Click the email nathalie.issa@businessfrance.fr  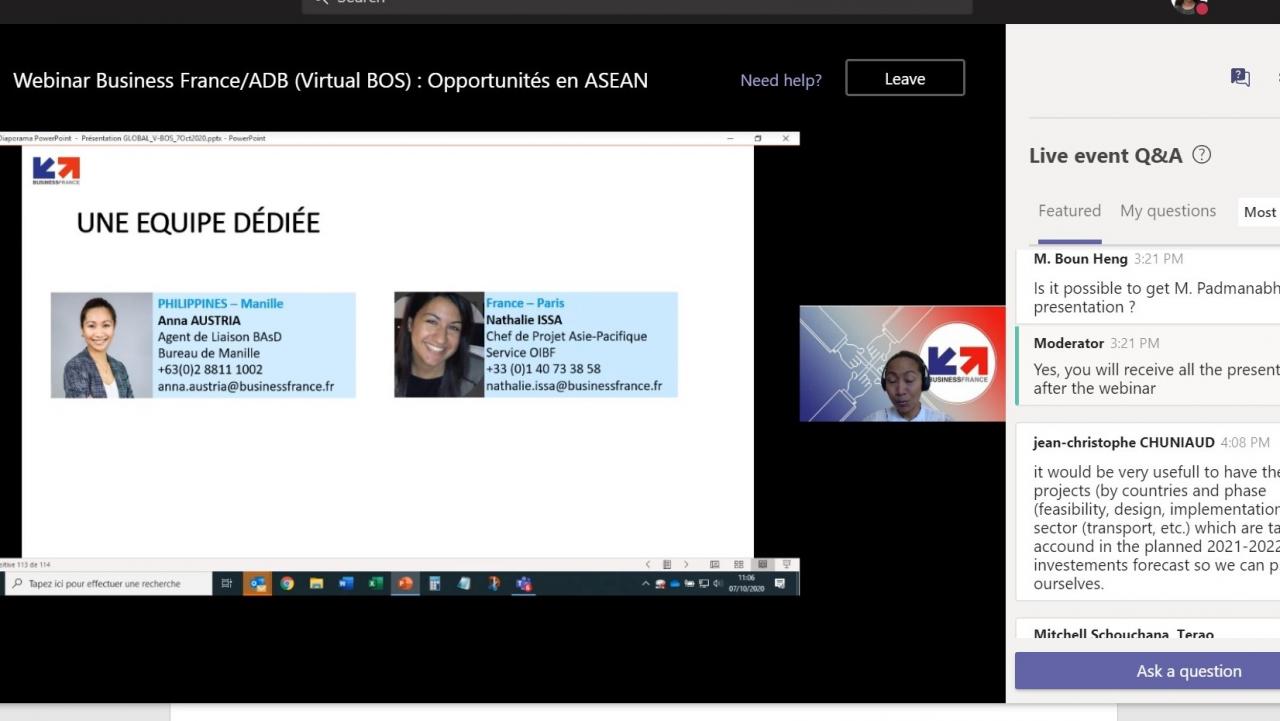(x=574, y=386)
